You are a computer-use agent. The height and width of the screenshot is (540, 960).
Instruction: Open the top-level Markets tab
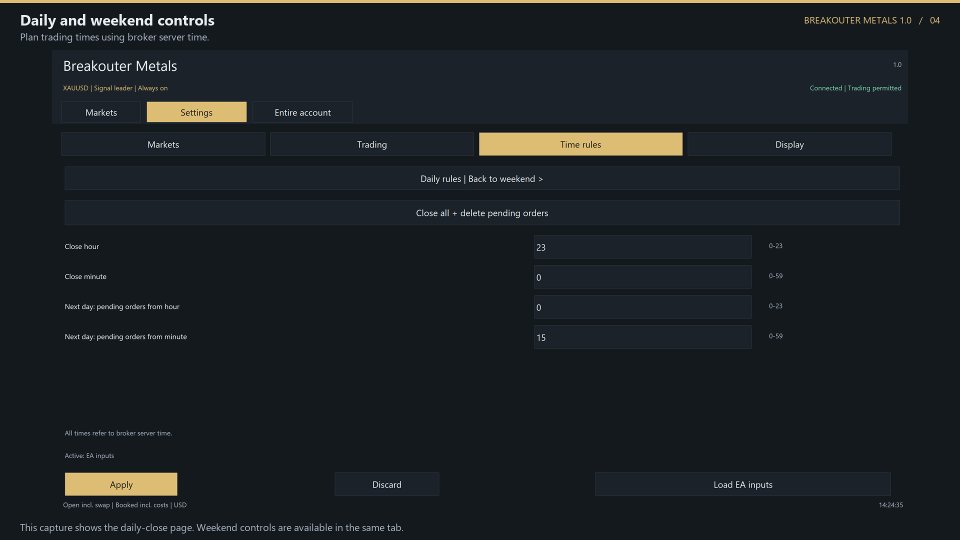101,112
